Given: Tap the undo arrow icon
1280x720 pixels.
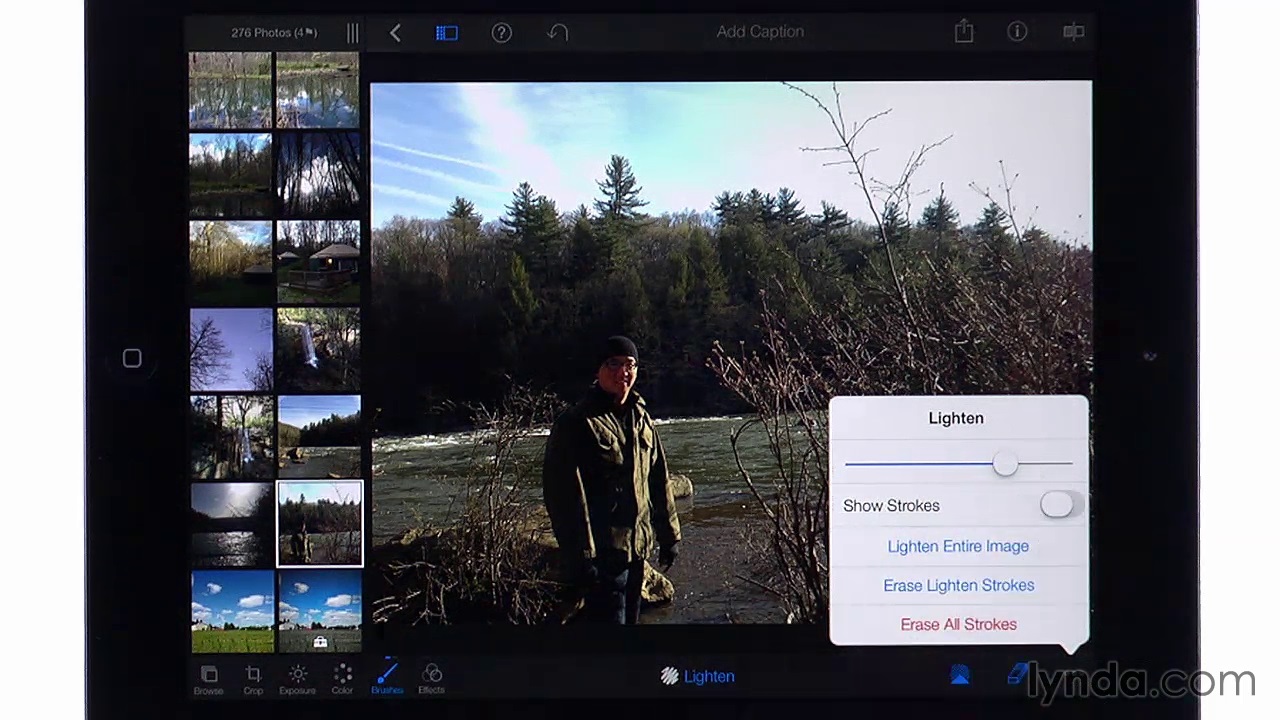Looking at the screenshot, I should tap(557, 33).
